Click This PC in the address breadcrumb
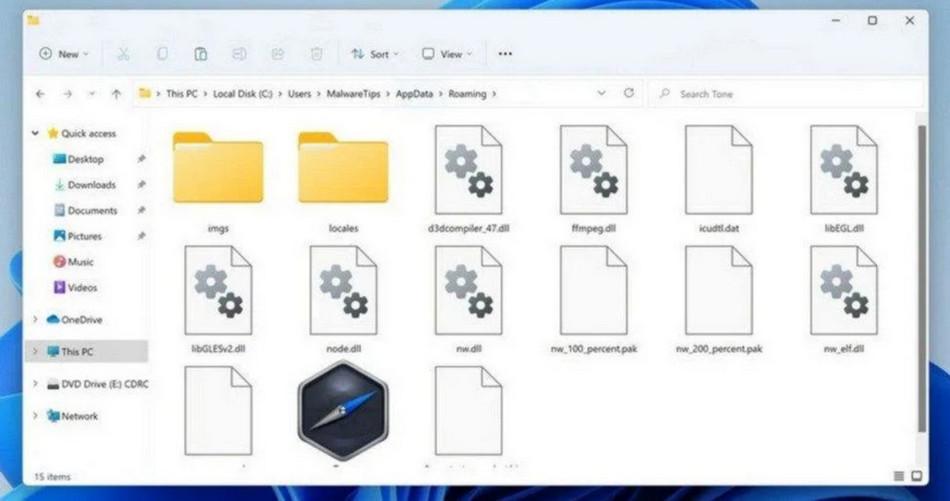Viewport: 950px width, 501px height. [182, 94]
